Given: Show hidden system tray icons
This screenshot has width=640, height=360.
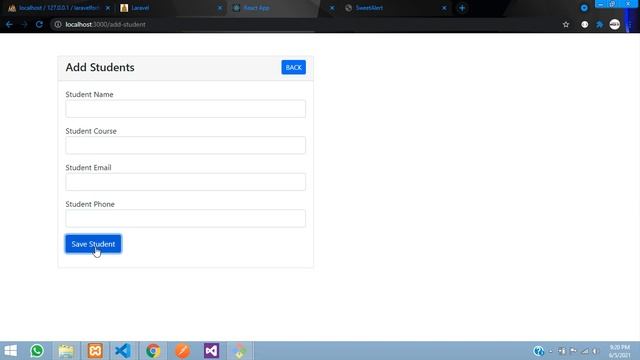Looking at the screenshot, I should (551, 351).
